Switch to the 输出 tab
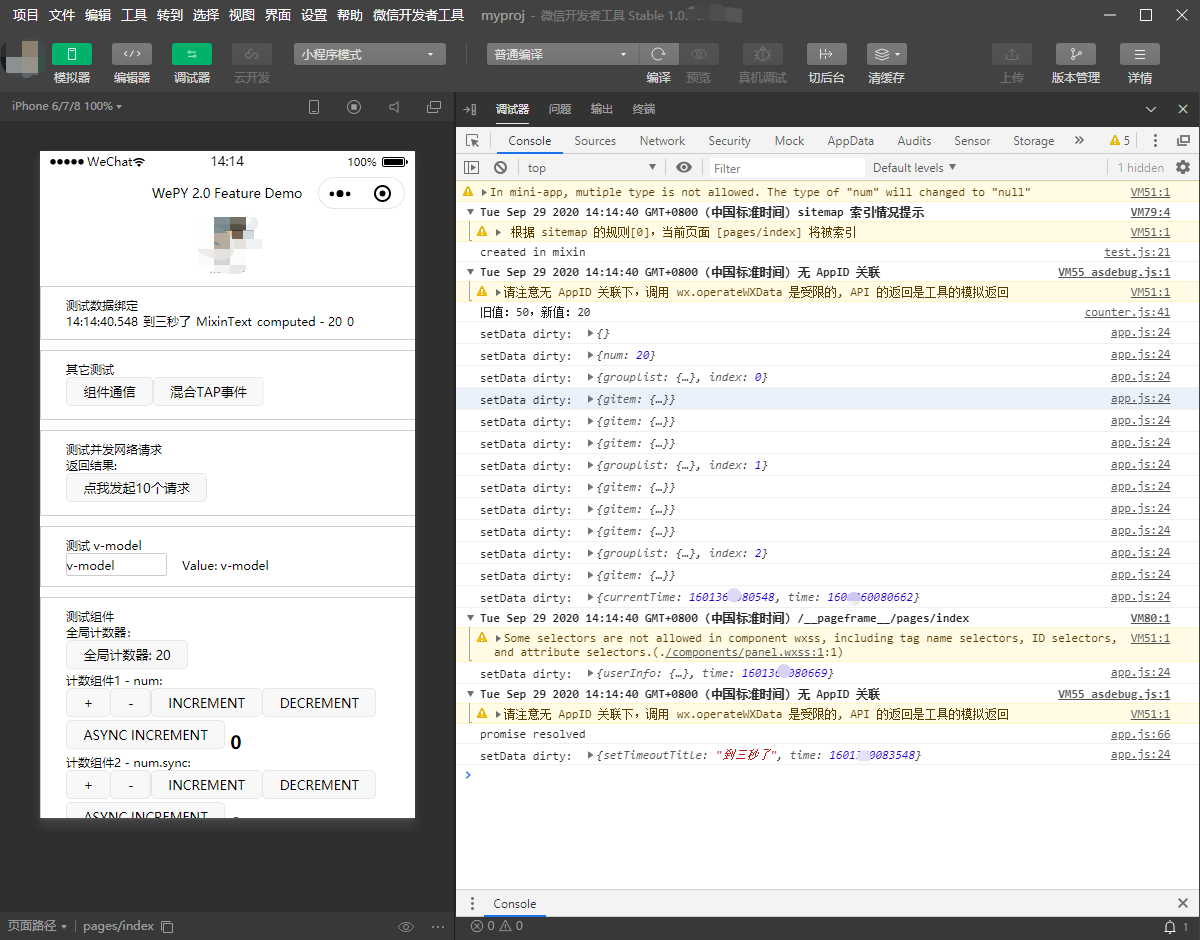 pyautogui.click(x=602, y=109)
